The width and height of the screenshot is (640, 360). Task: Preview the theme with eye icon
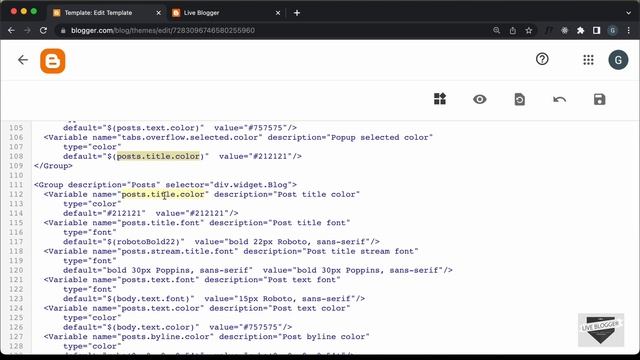tap(480, 99)
